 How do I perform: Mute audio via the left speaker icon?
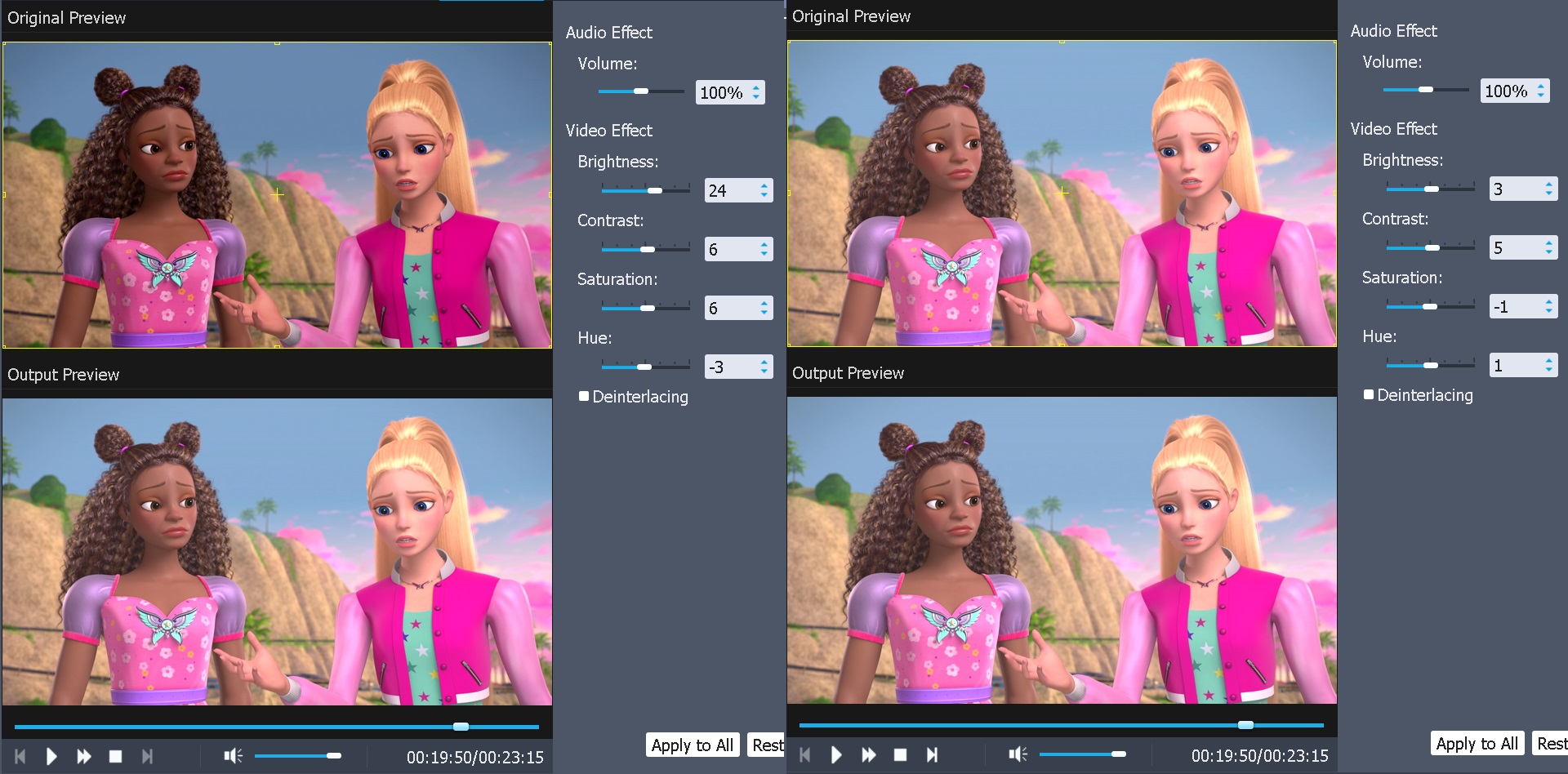[233, 755]
